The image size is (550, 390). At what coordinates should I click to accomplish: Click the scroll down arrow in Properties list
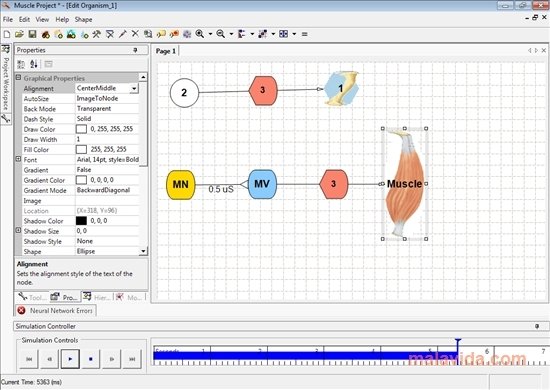[x=143, y=251]
